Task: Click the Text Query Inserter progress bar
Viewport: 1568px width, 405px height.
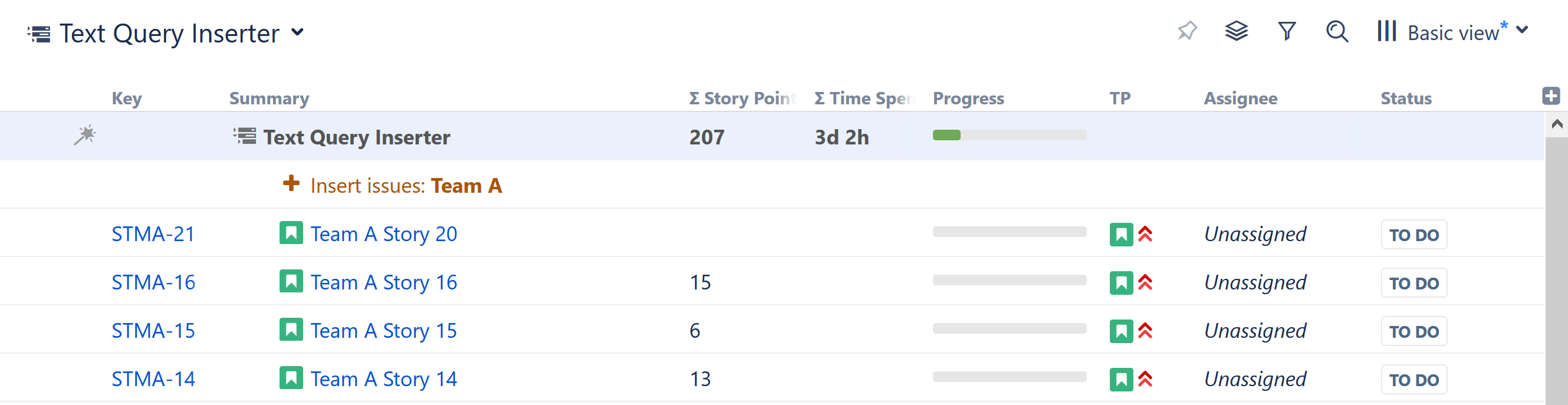Action: point(1008,136)
